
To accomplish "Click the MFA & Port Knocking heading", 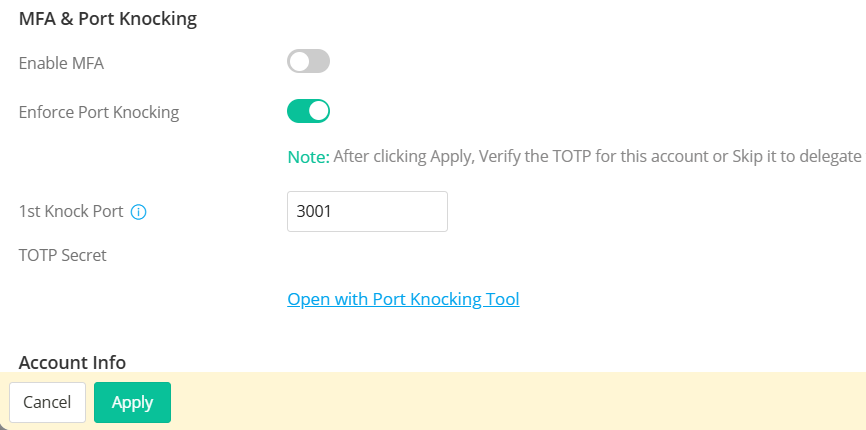I will 108,18.
